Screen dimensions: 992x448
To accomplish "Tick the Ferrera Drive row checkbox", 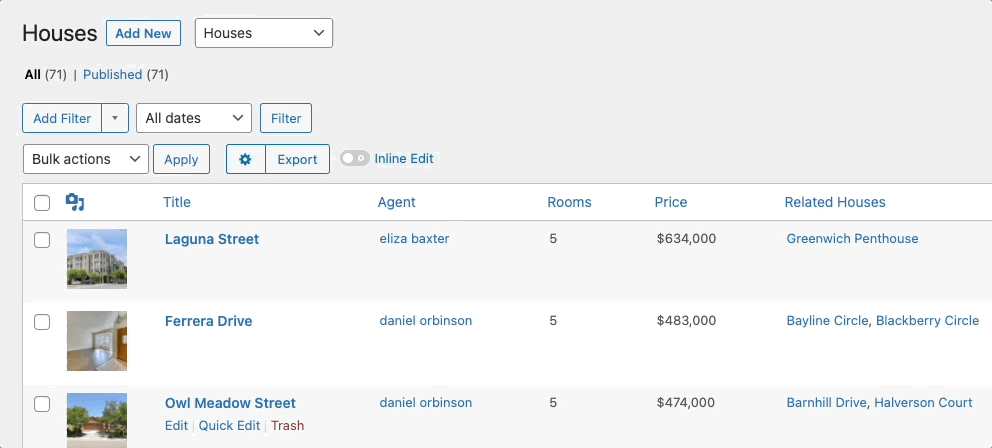I will [x=42, y=322].
